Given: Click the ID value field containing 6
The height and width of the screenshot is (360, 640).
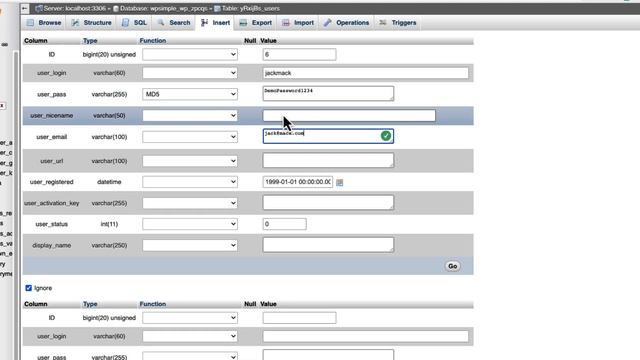Looking at the screenshot, I should point(300,54).
